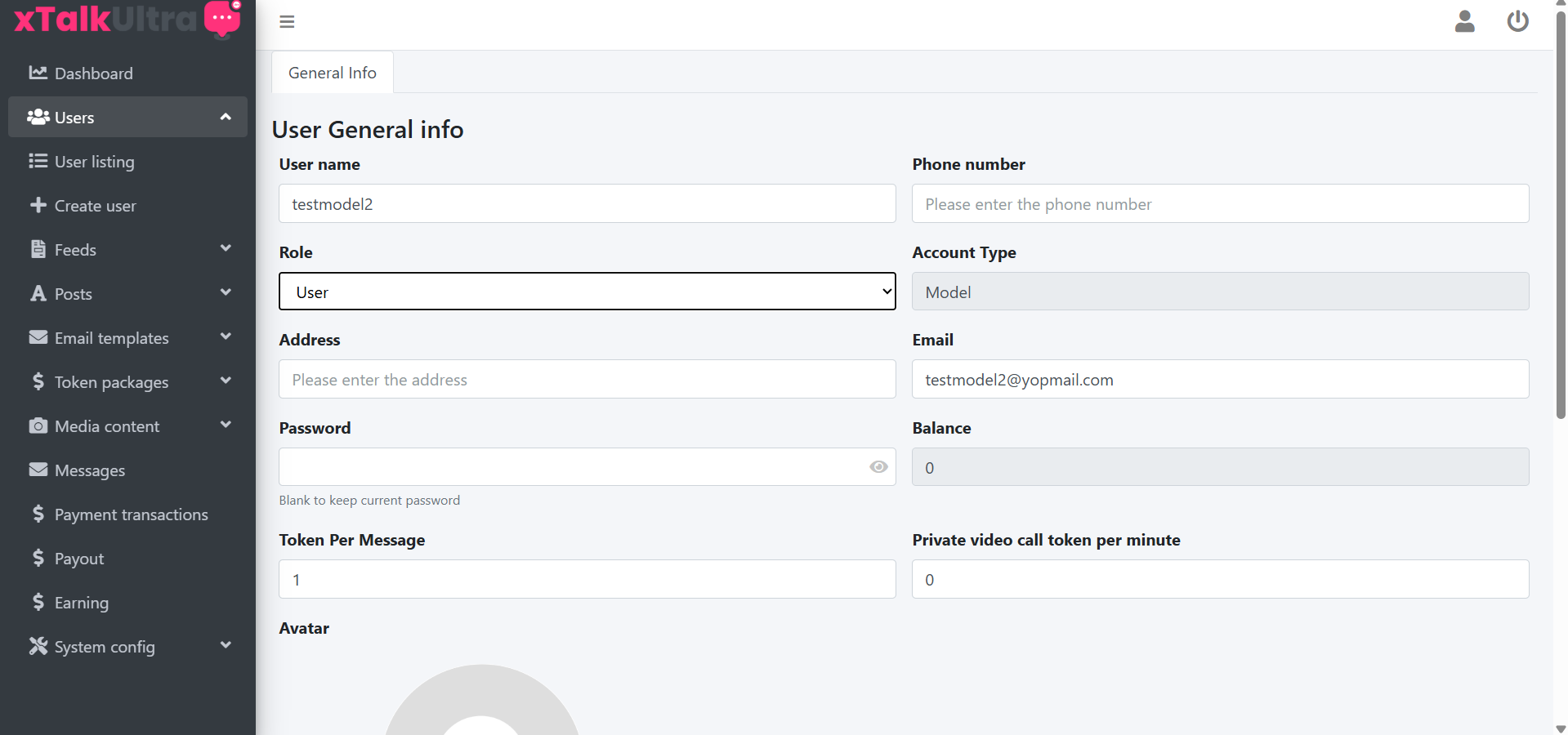Open the Earning page
Viewport: 1568px width, 735px height.
(x=81, y=603)
